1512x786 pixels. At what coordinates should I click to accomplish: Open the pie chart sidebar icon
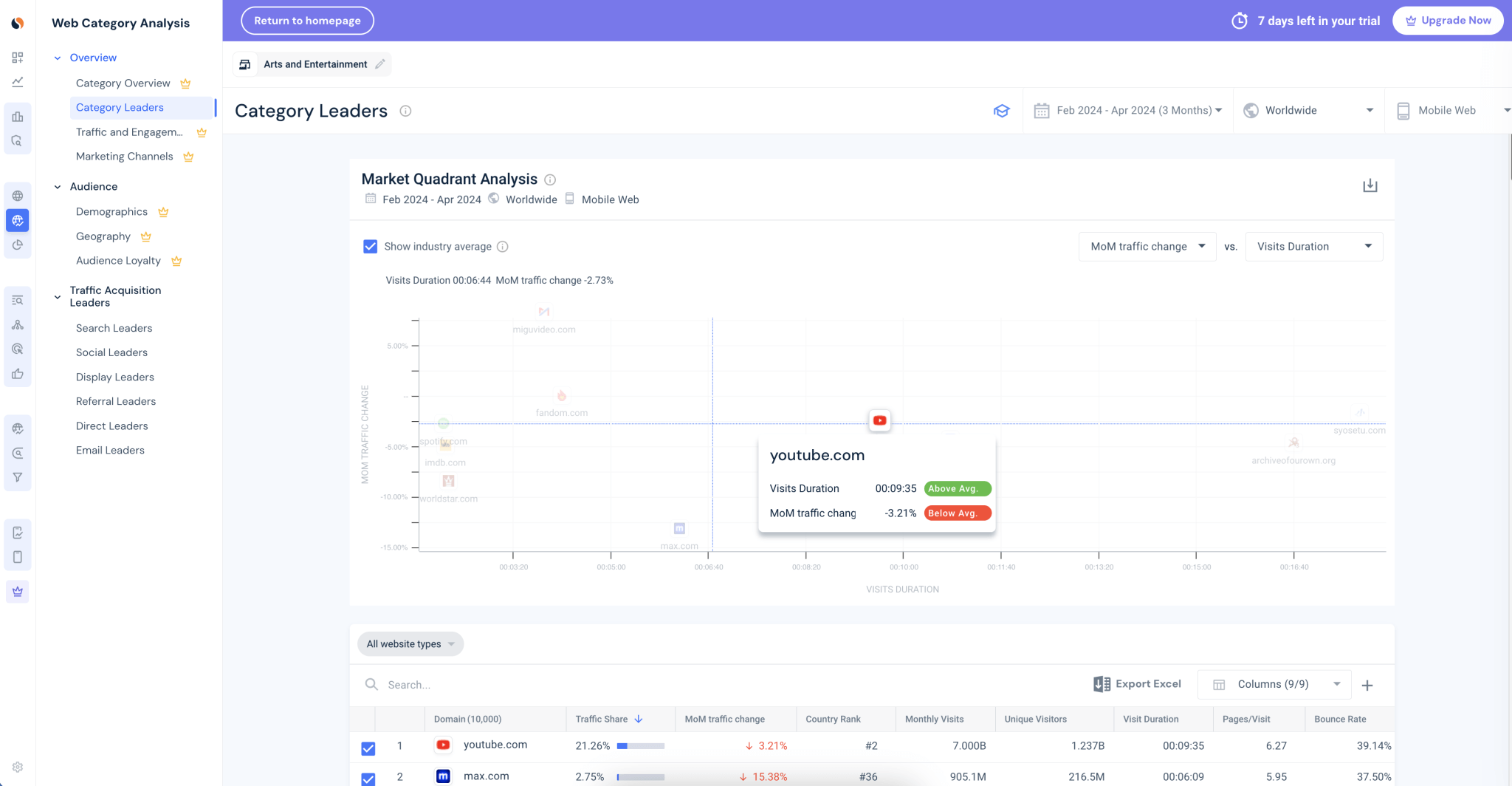pos(18,245)
